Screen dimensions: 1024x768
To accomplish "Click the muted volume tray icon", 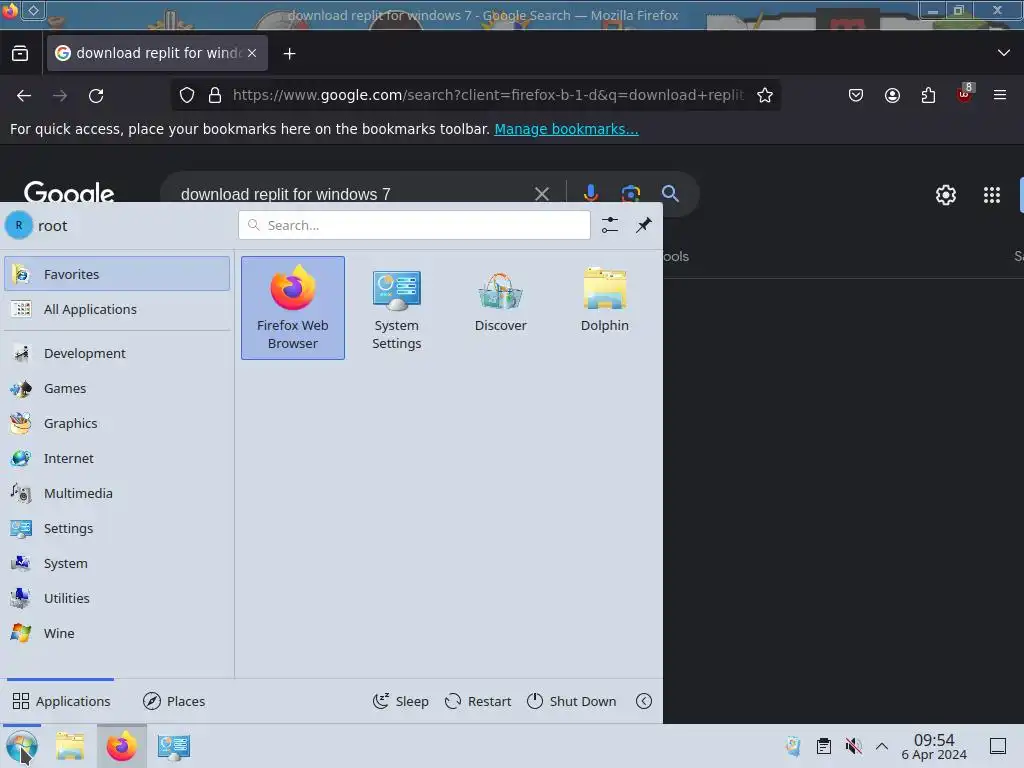I will (x=853, y=746).
